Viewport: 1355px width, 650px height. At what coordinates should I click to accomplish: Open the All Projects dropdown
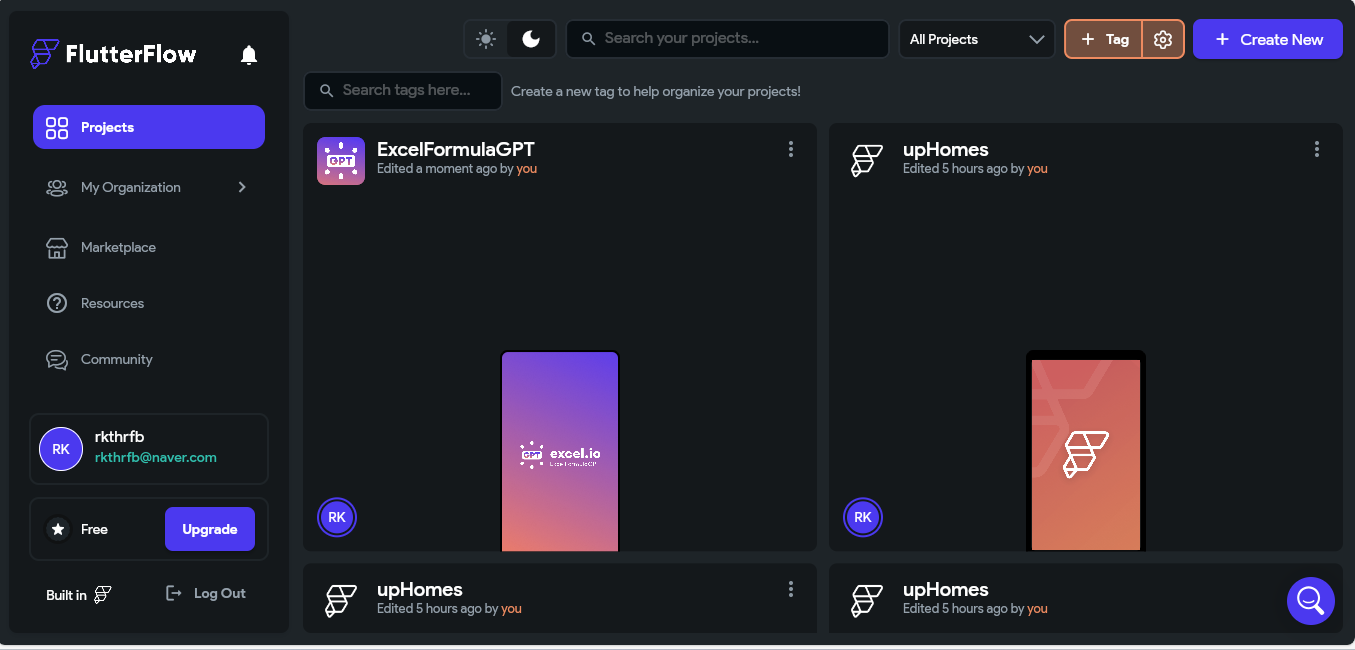[x=977, y=39]
